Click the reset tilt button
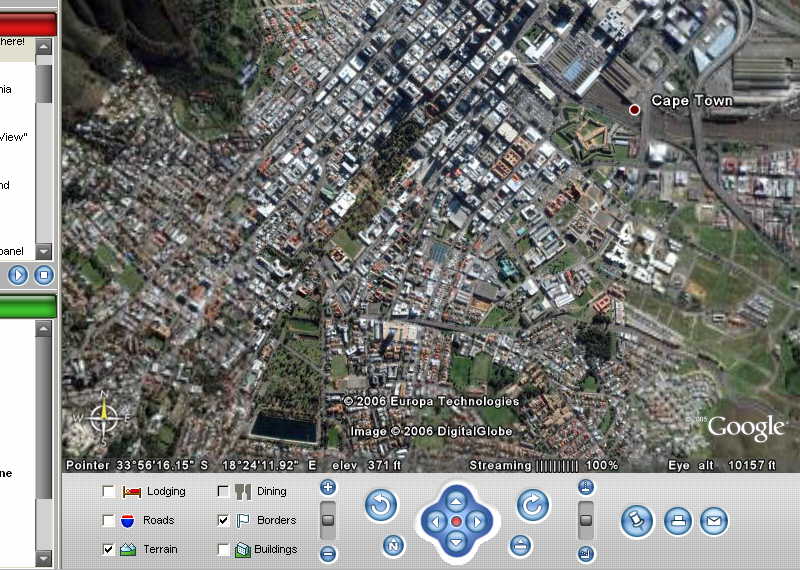Image resolution: width=800 pixels, height=570 pixels. 520,546
